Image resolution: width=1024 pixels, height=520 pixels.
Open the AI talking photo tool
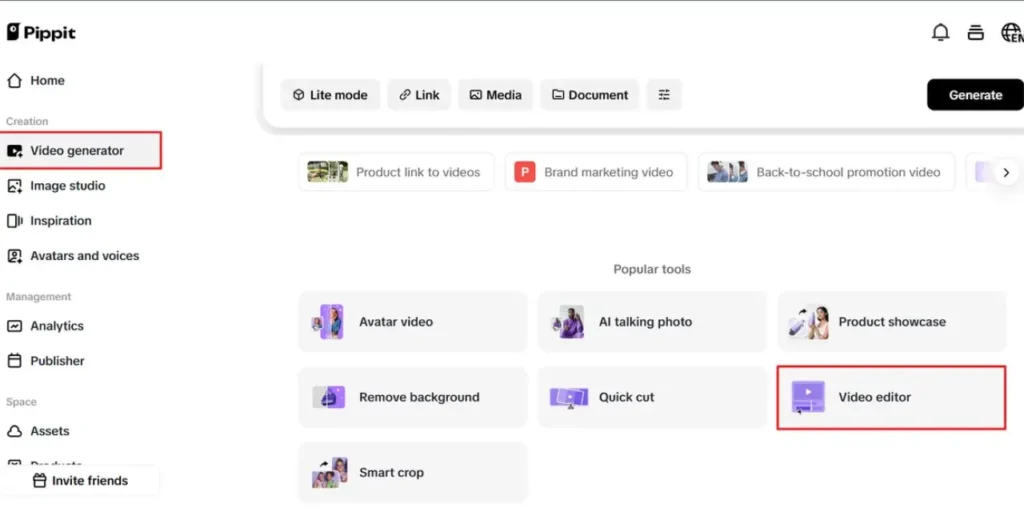pos(652,321)
